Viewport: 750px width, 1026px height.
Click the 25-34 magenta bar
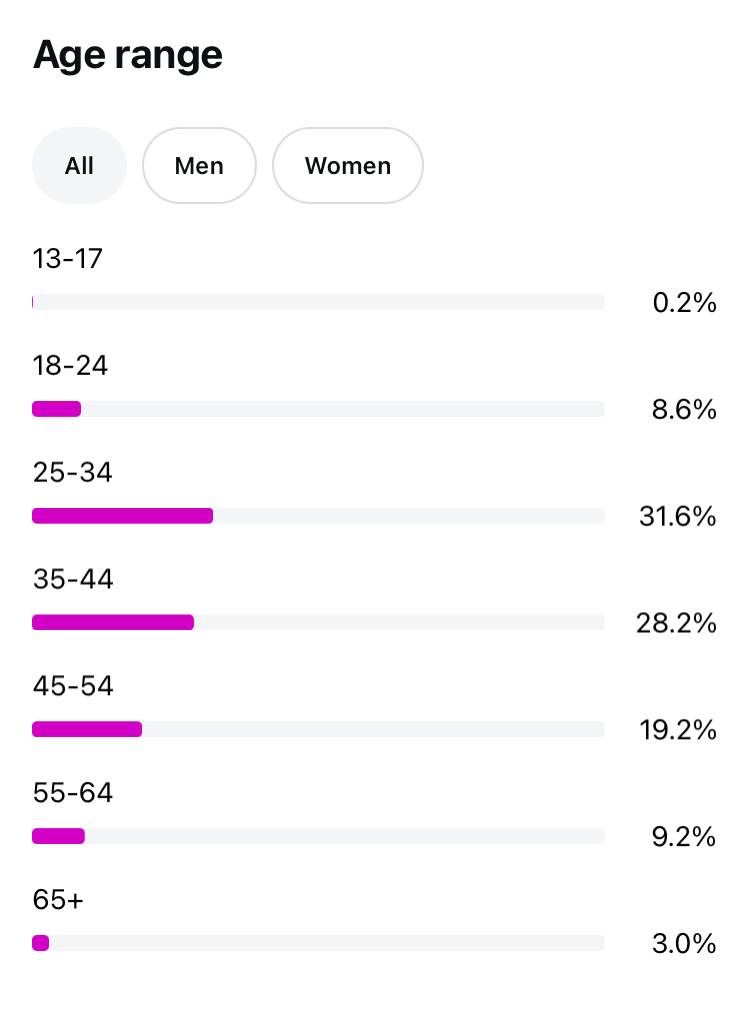(x=123, y=516)
